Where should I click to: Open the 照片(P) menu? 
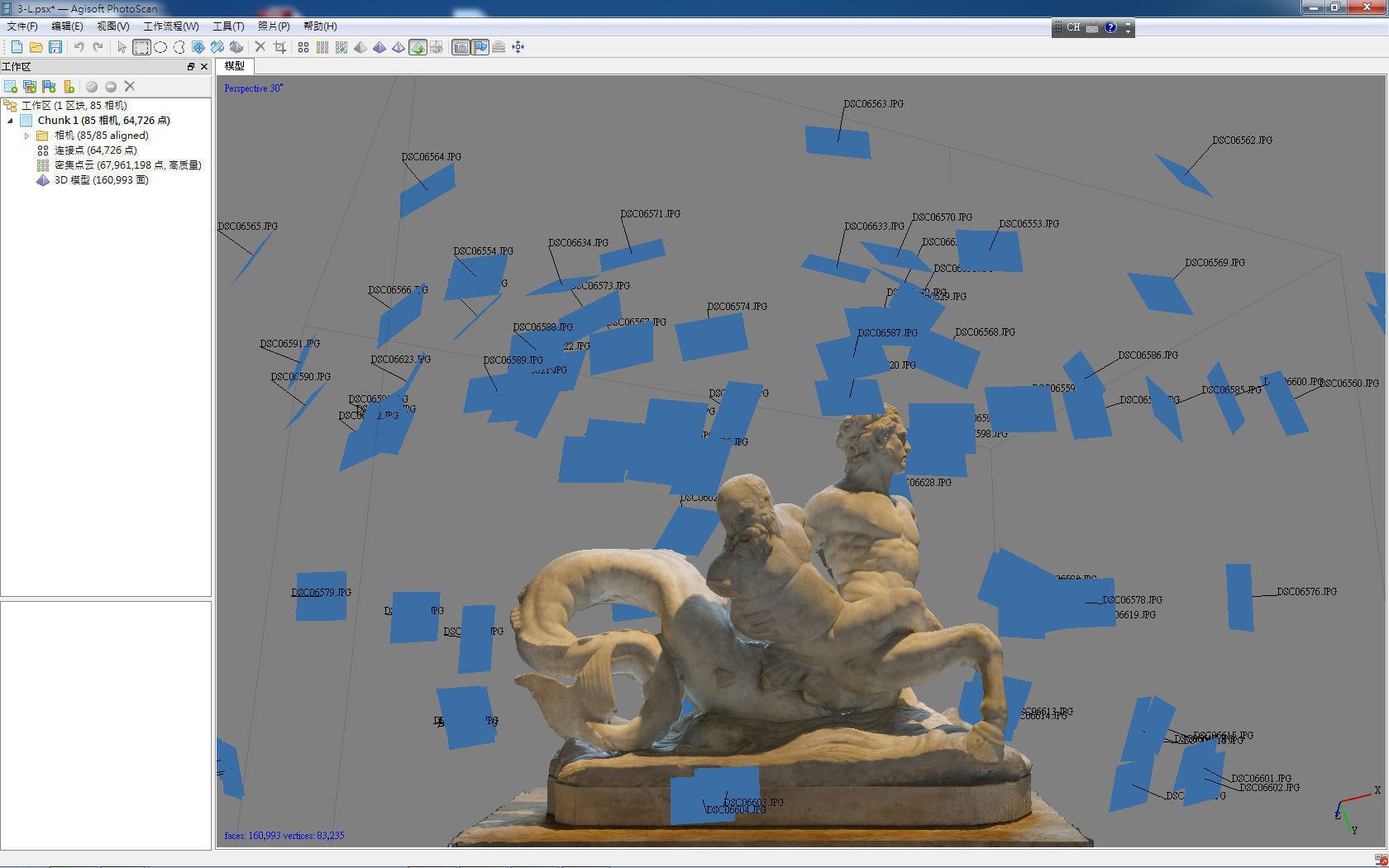click(x=274, y=26)
